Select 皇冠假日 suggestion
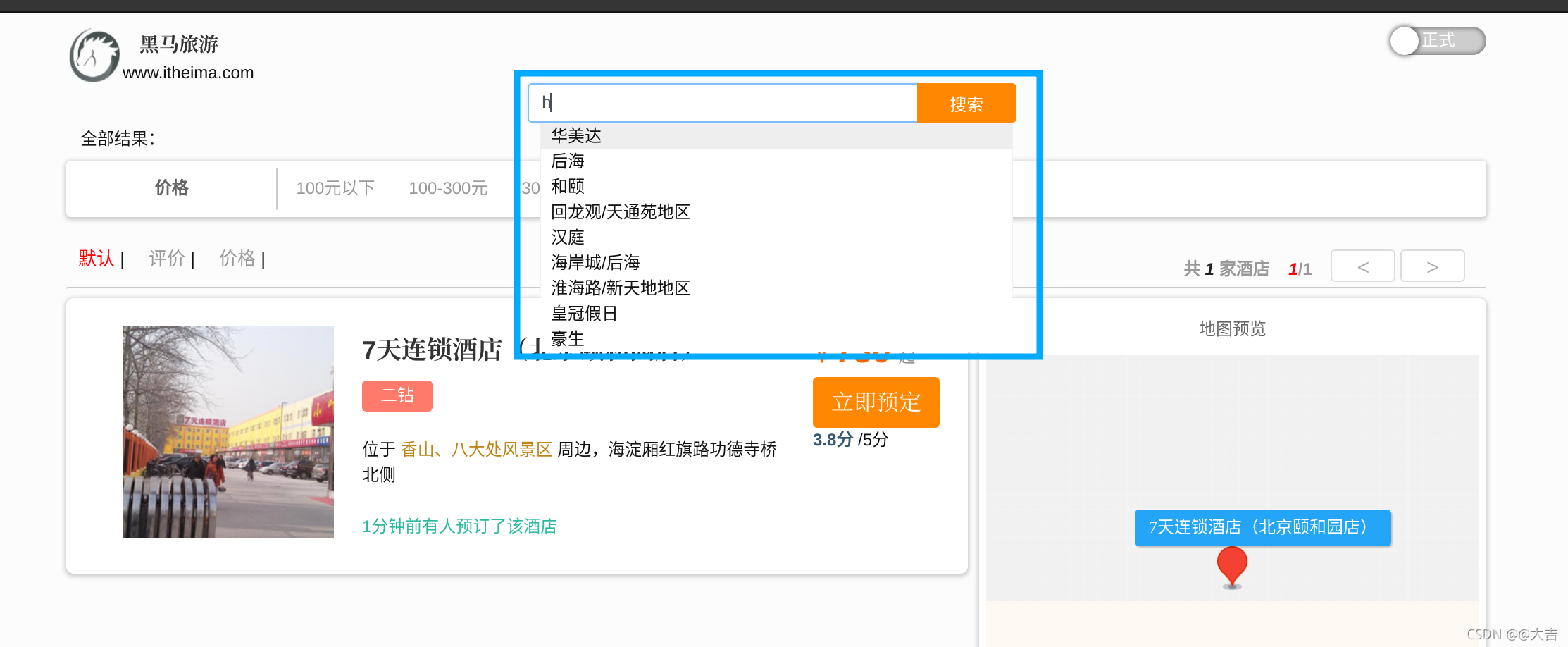Image resolution: width=1568 pixels, height=647 pixels. tap(776, 314)
